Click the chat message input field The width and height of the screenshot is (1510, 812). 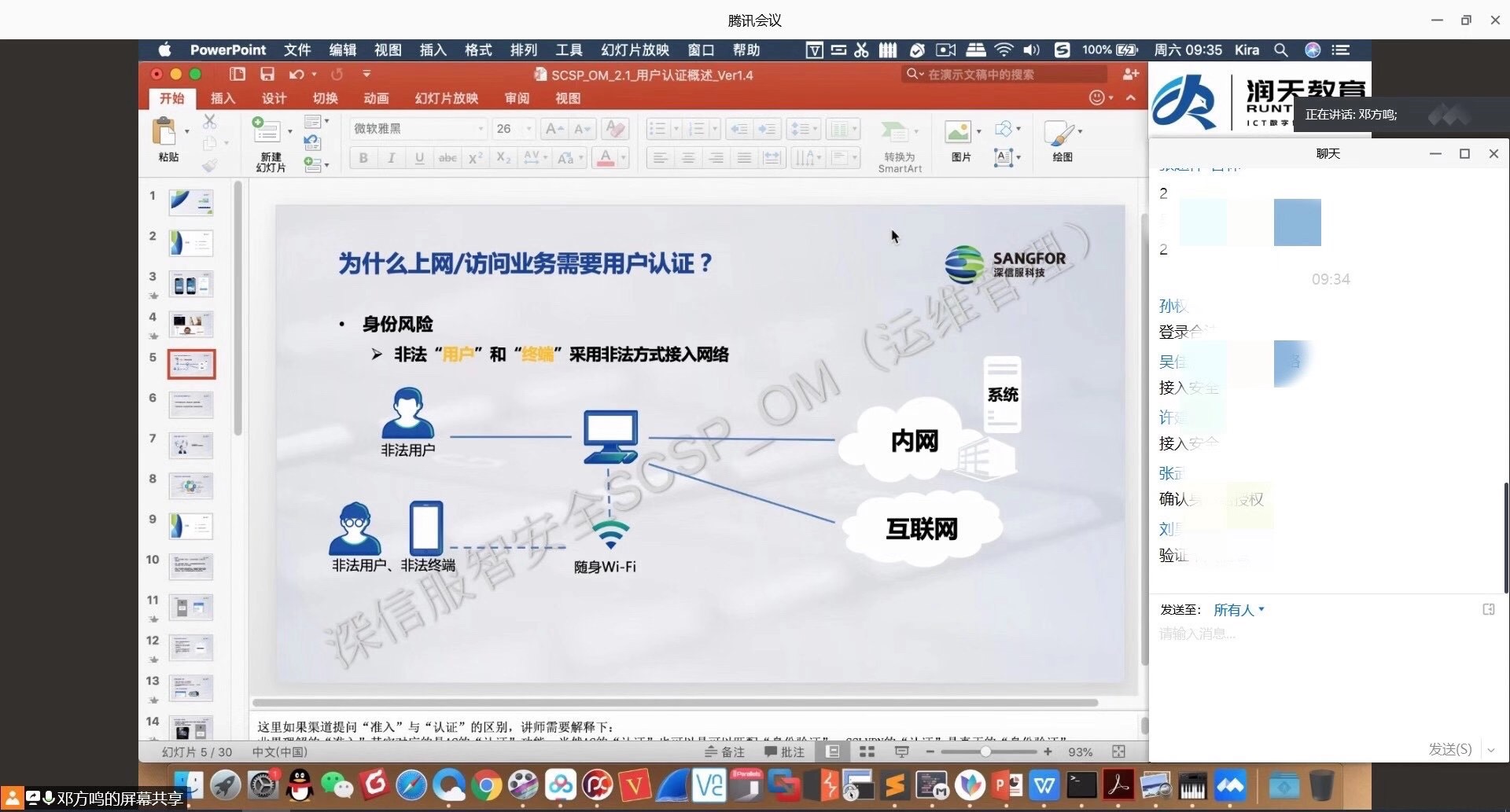point(1328,680)
